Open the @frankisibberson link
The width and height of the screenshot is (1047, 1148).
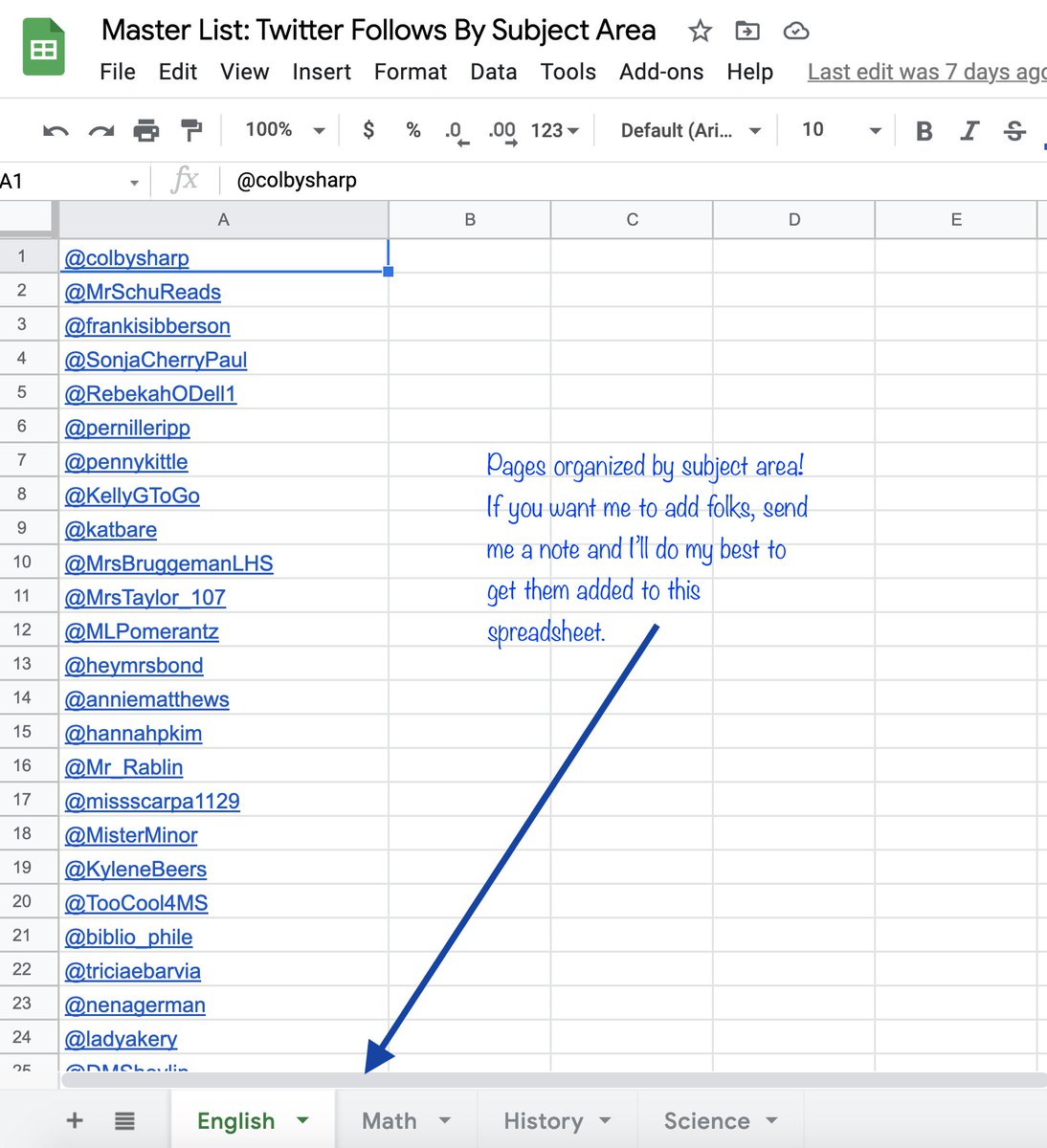[147, 325]
